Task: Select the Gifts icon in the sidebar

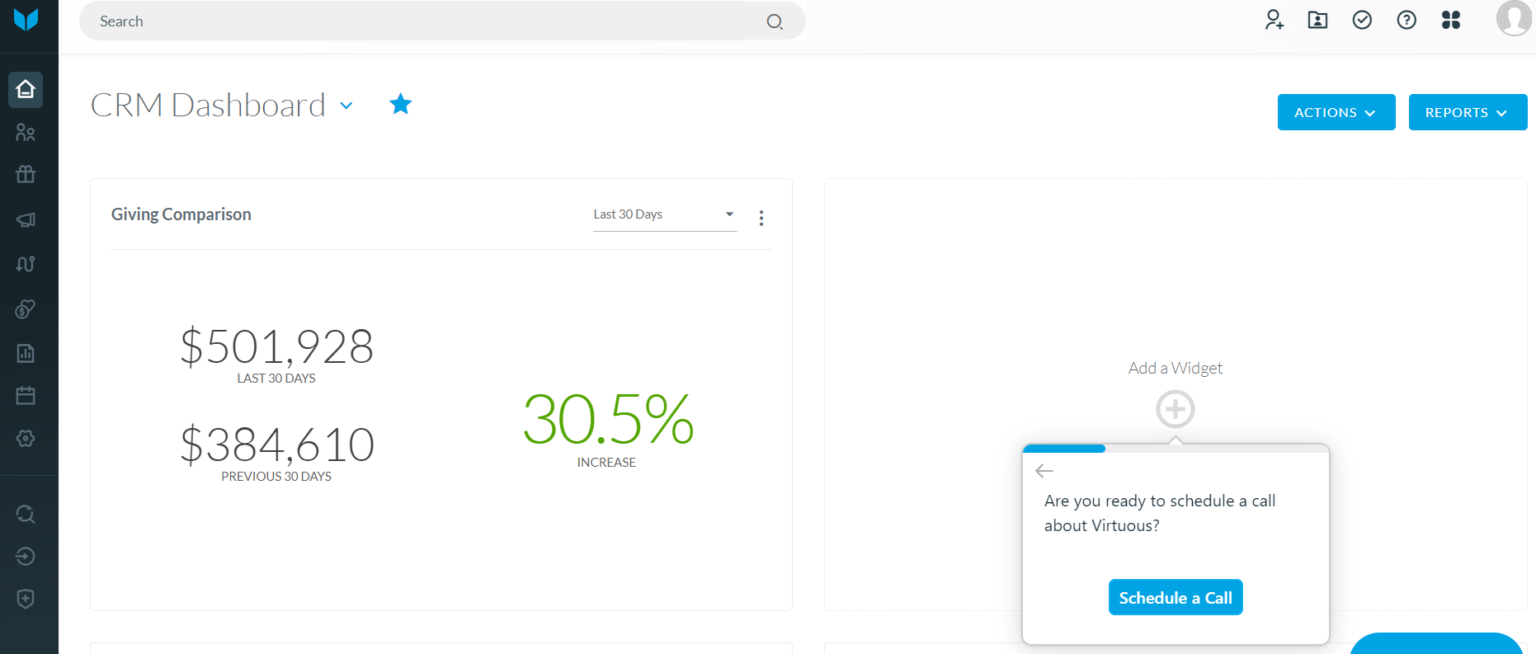Action: 25,175
